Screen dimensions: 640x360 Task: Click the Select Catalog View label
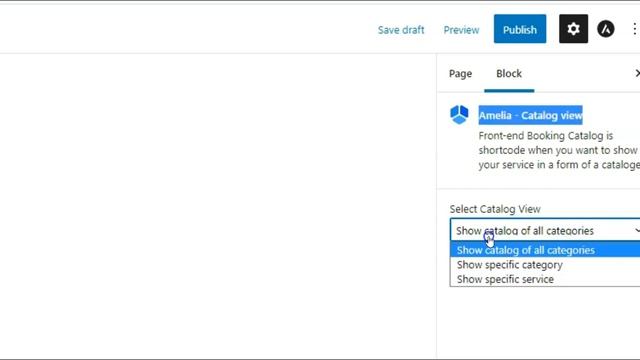[x=495, y=209]
